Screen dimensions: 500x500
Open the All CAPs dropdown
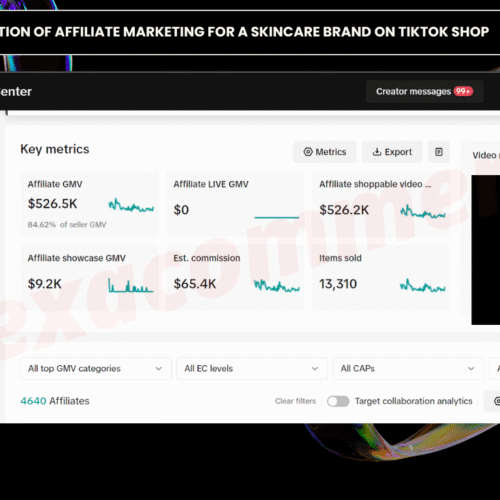point(408,368)
